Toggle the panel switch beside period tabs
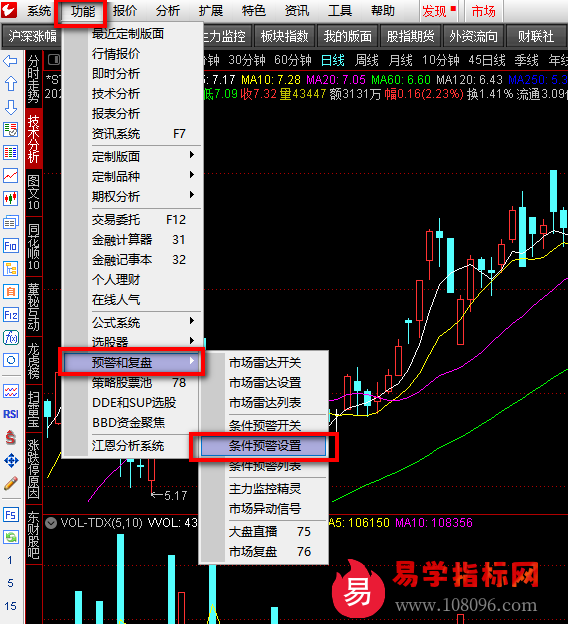This screenshot has height=624, width=568. [x=54, y=60]
